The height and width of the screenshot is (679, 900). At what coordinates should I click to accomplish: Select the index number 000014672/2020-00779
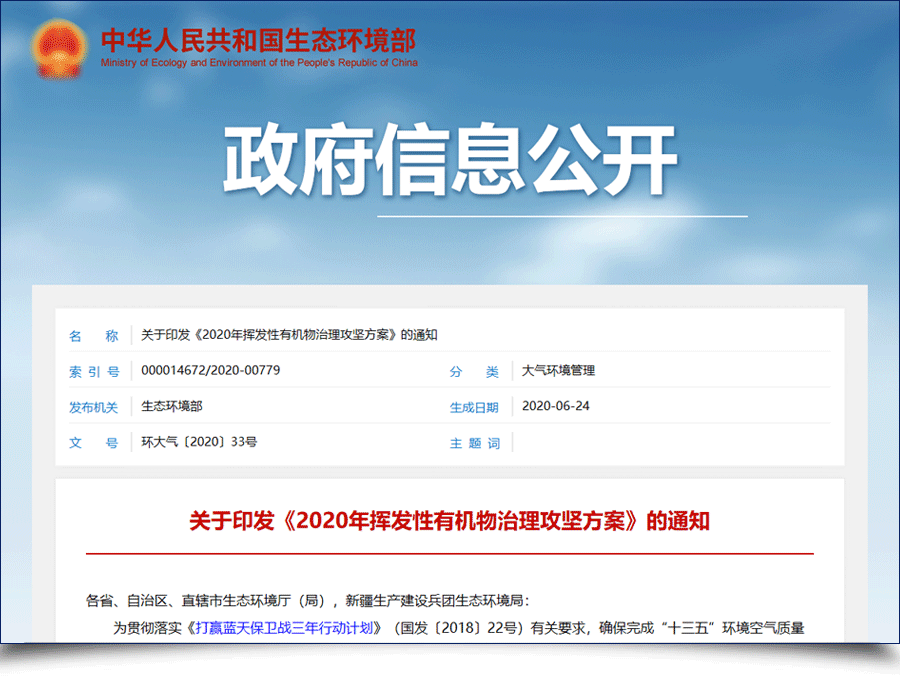click(211, 371)
